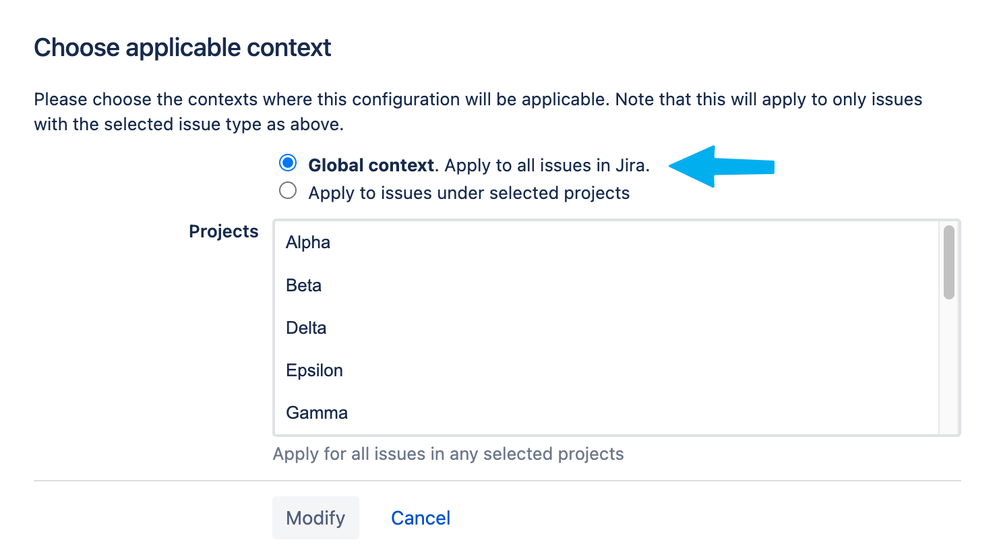
Task: Choose the Epsilon project entry
Action: click(607, 370)
